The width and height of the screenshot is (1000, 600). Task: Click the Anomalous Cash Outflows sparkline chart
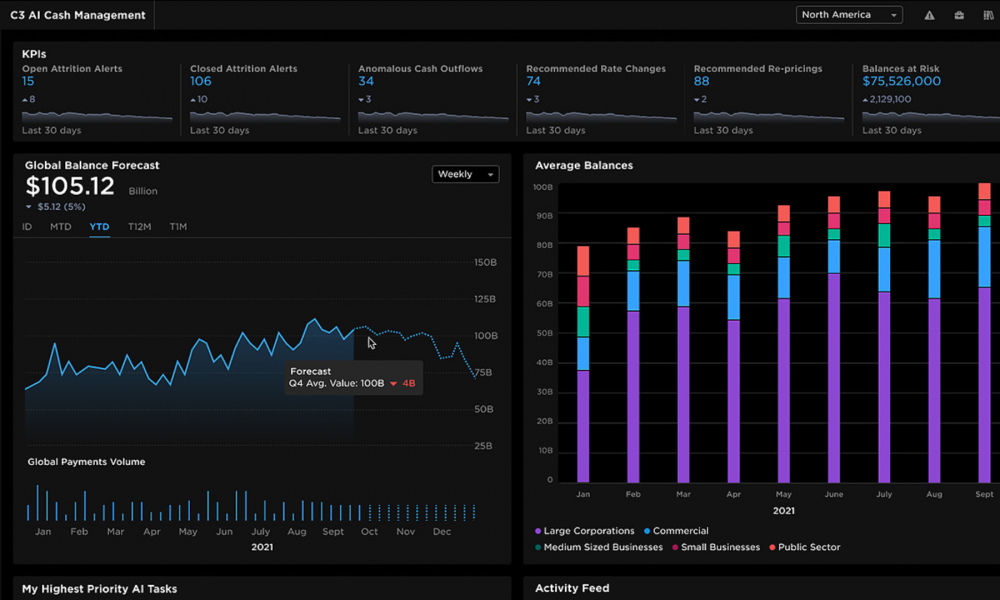point(433,116)
